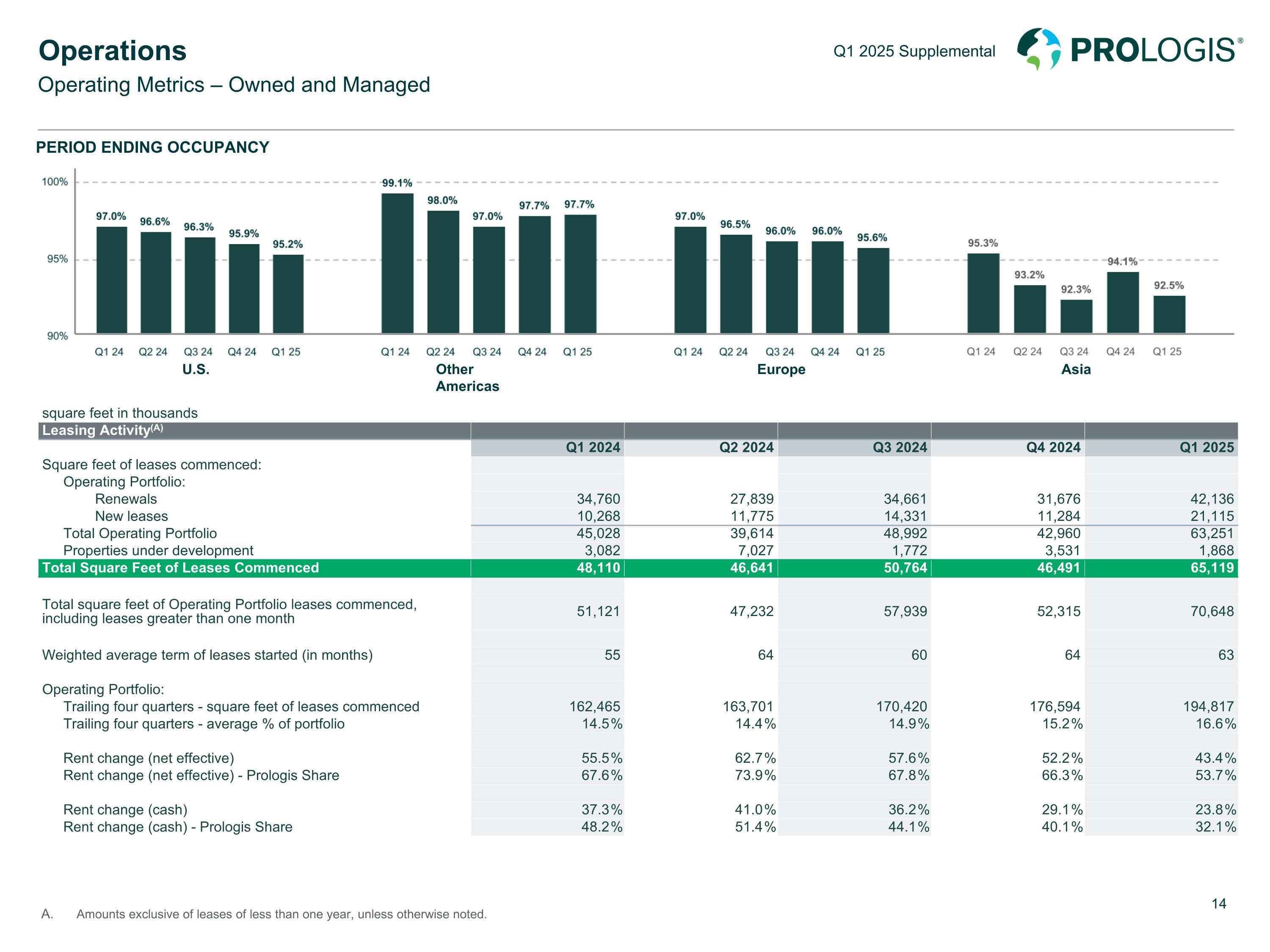Click the Operations page title

(113, 50)
